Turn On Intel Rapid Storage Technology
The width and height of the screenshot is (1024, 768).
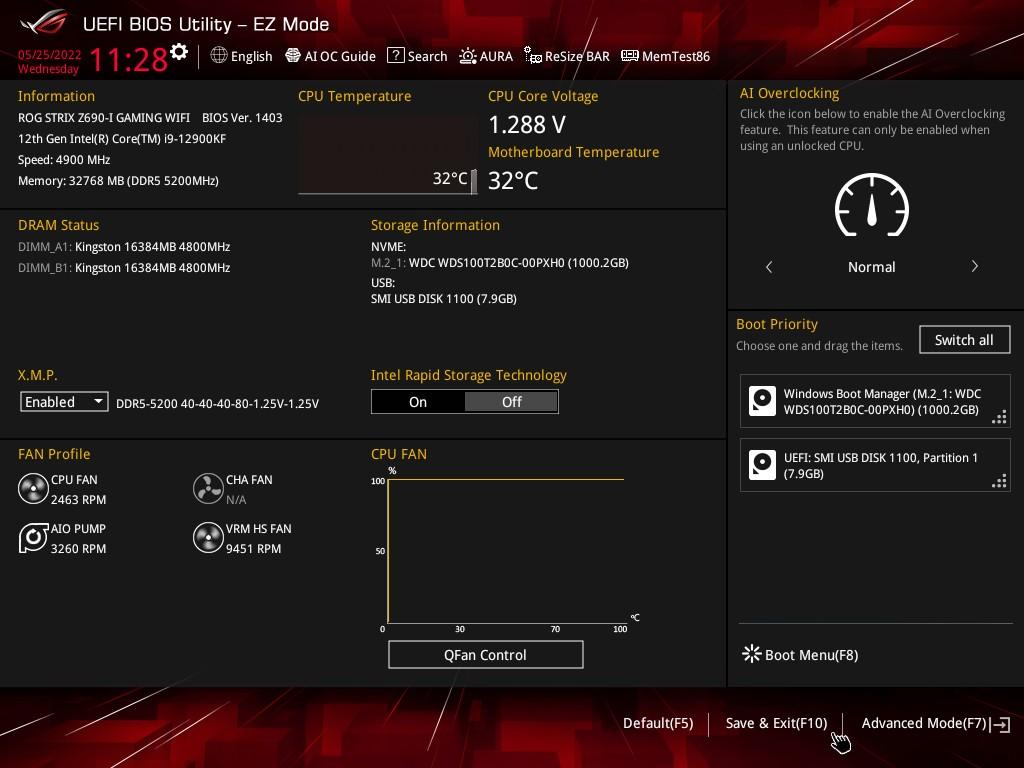point(418,402)
